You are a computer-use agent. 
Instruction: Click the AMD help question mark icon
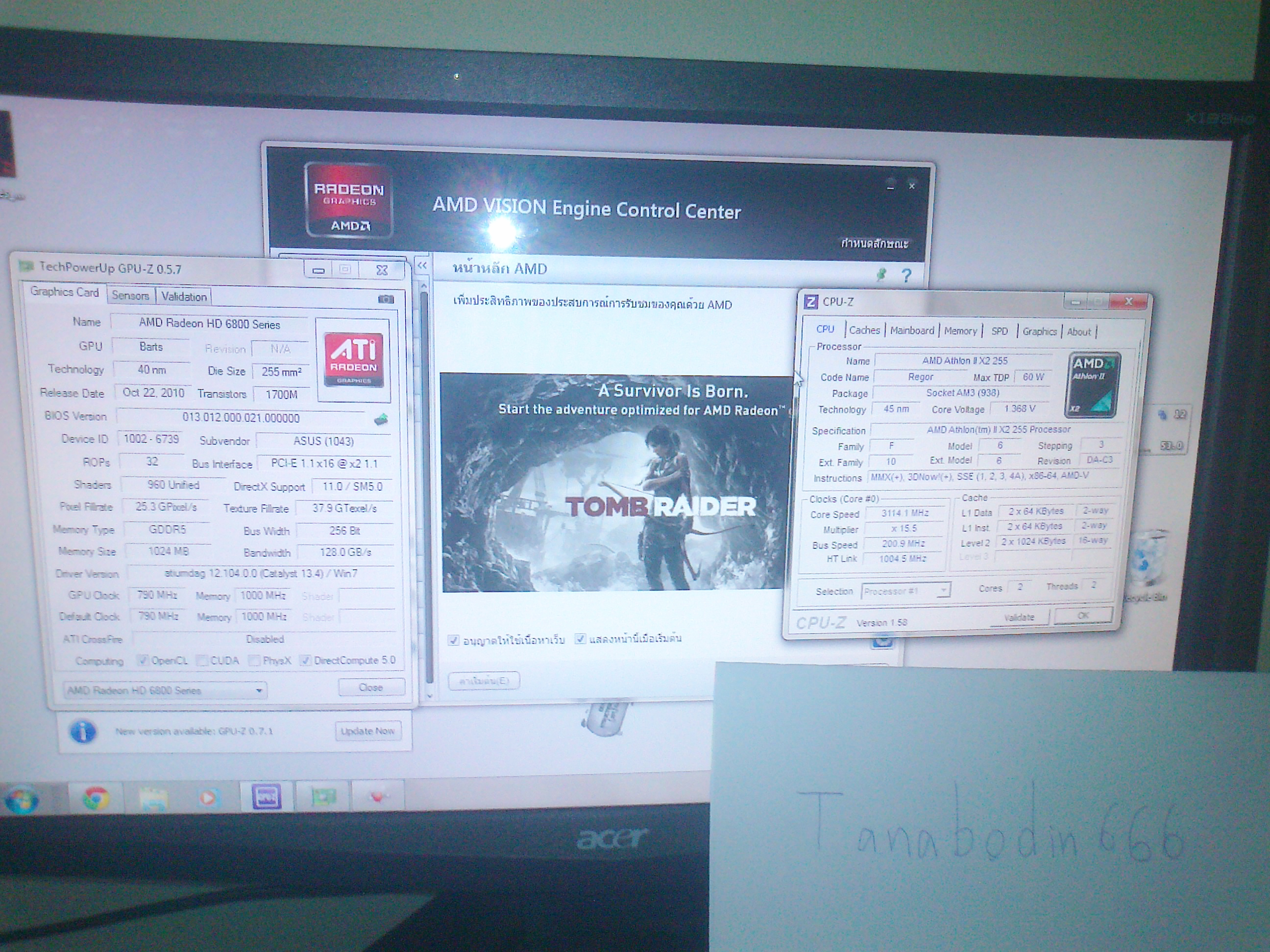tap(906, 276)
